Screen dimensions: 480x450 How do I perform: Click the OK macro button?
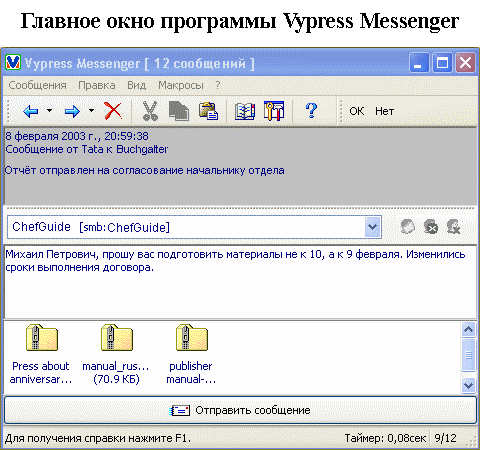[x=357, y=111]
